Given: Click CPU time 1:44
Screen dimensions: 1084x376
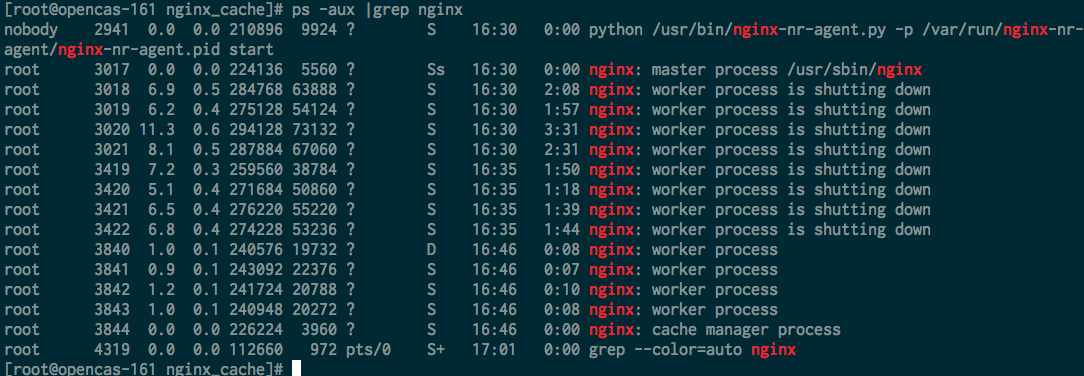Looking at the screenshot, I should point(562,229).
